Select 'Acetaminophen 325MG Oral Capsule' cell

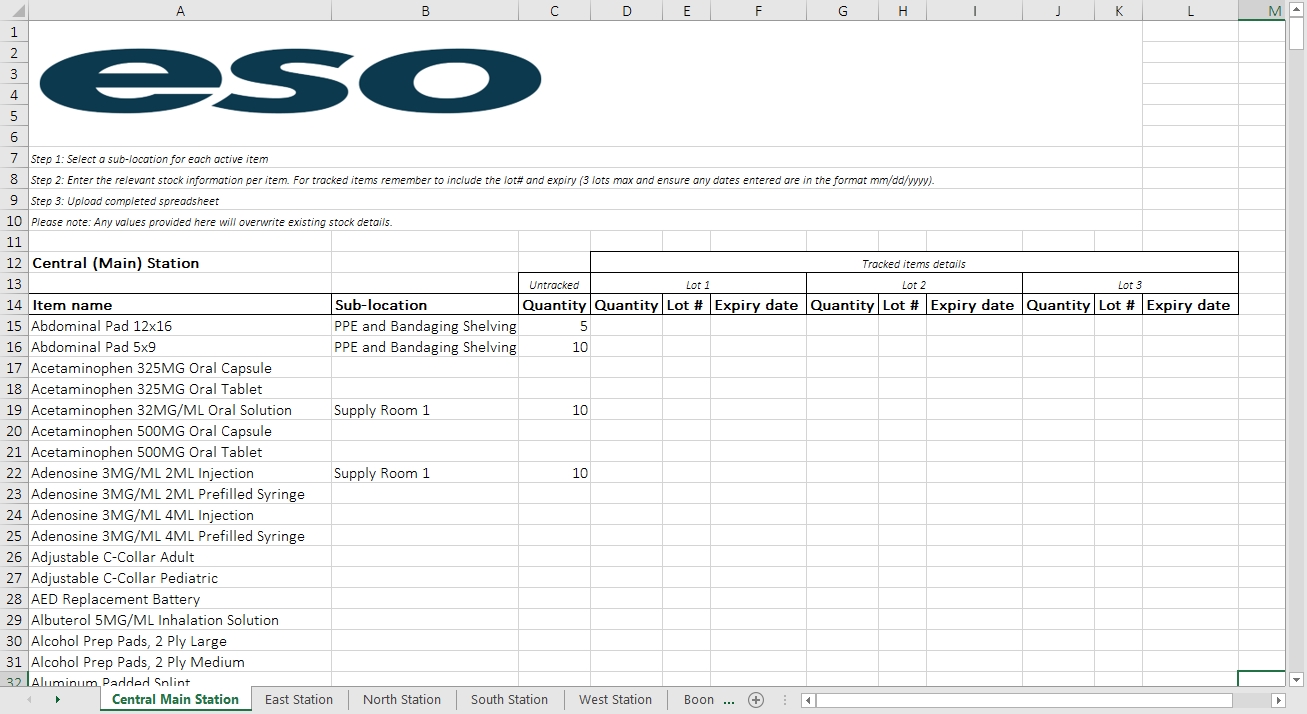point(180,368)
